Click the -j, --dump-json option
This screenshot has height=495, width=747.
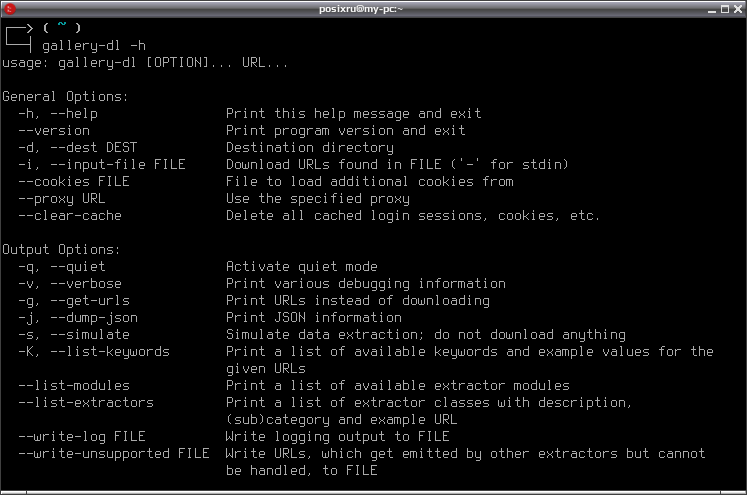click(x=78, y=318)
